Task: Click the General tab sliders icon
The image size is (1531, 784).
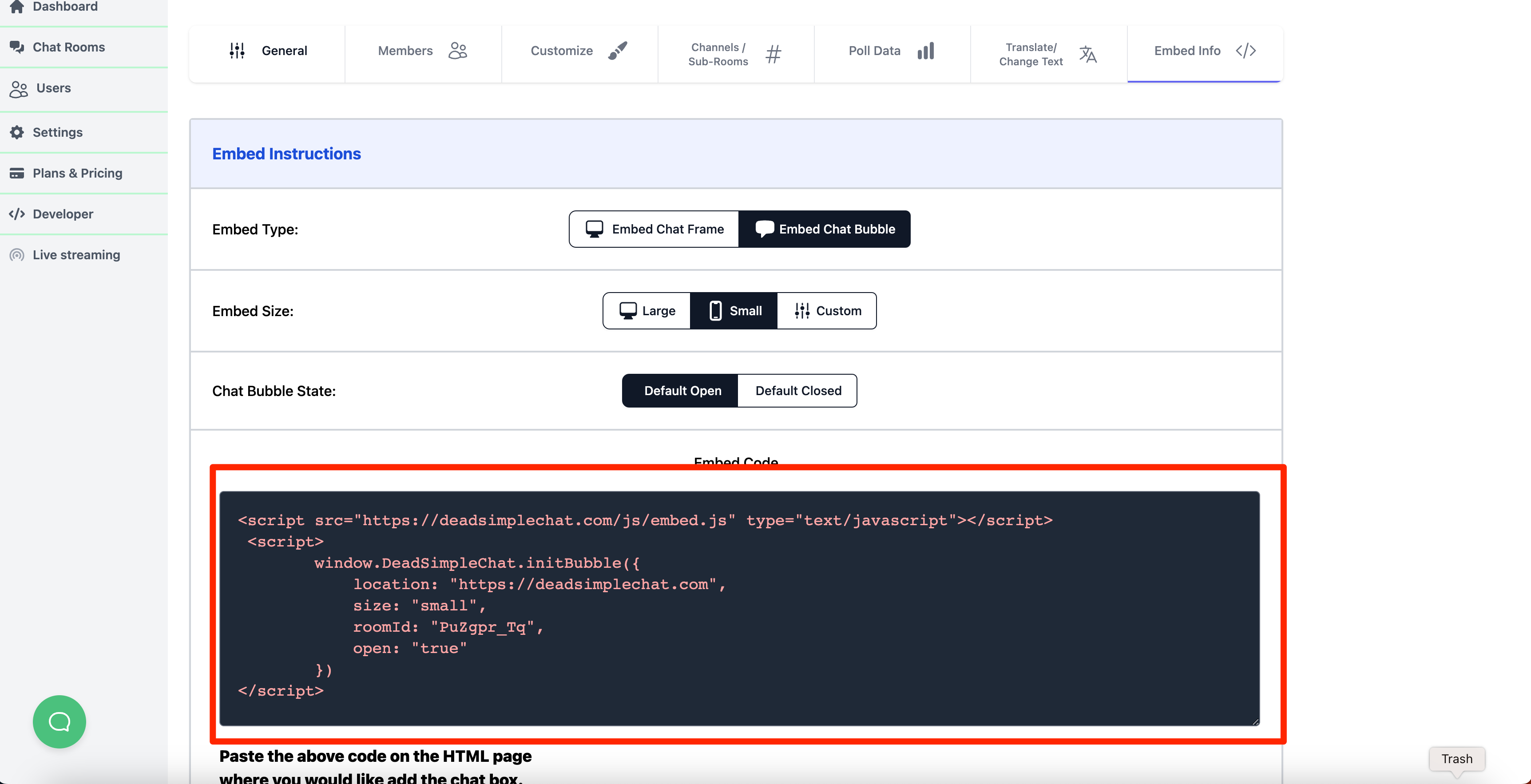Action: [x=237, y=51]
